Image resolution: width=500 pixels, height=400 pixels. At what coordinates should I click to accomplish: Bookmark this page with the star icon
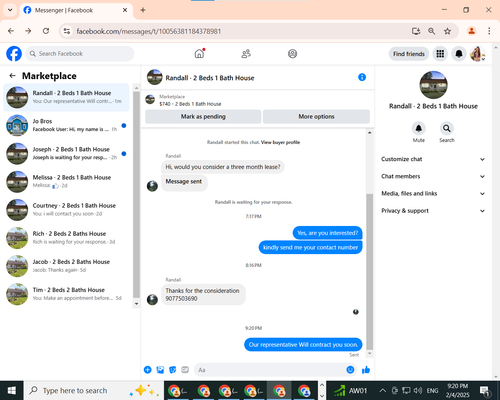coord(447,31)
